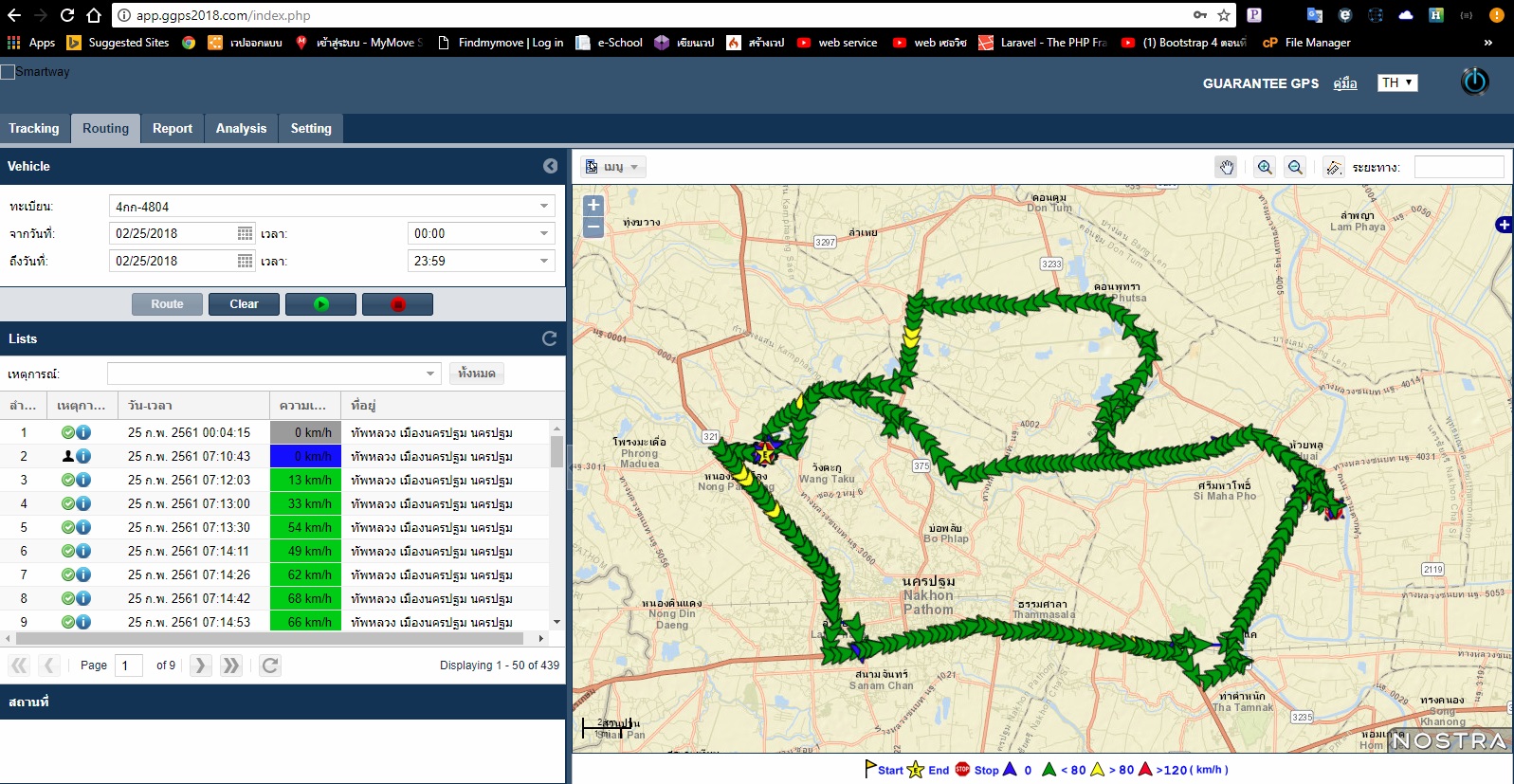Click the distance input field
1514x784 pixels.
[1458, 168]
